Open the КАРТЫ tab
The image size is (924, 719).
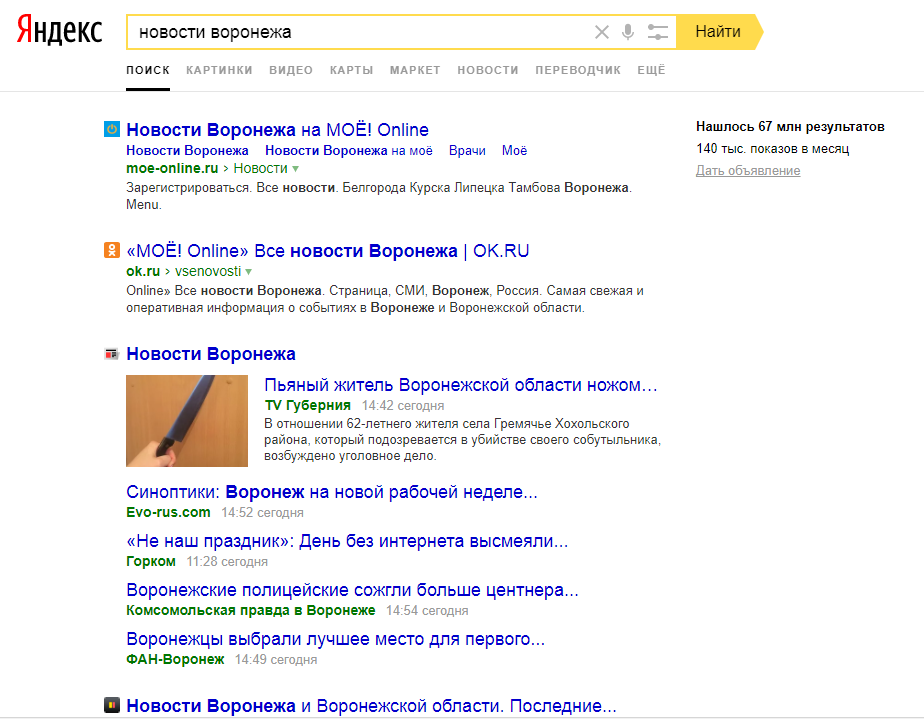[351, 70]
